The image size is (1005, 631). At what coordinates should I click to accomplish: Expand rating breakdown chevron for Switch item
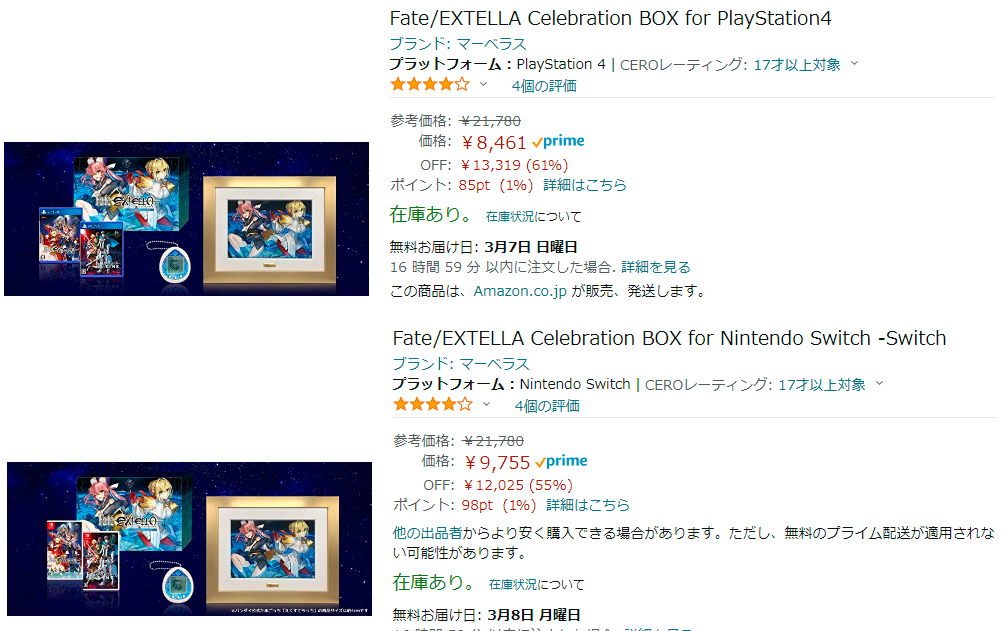[487, 405]
